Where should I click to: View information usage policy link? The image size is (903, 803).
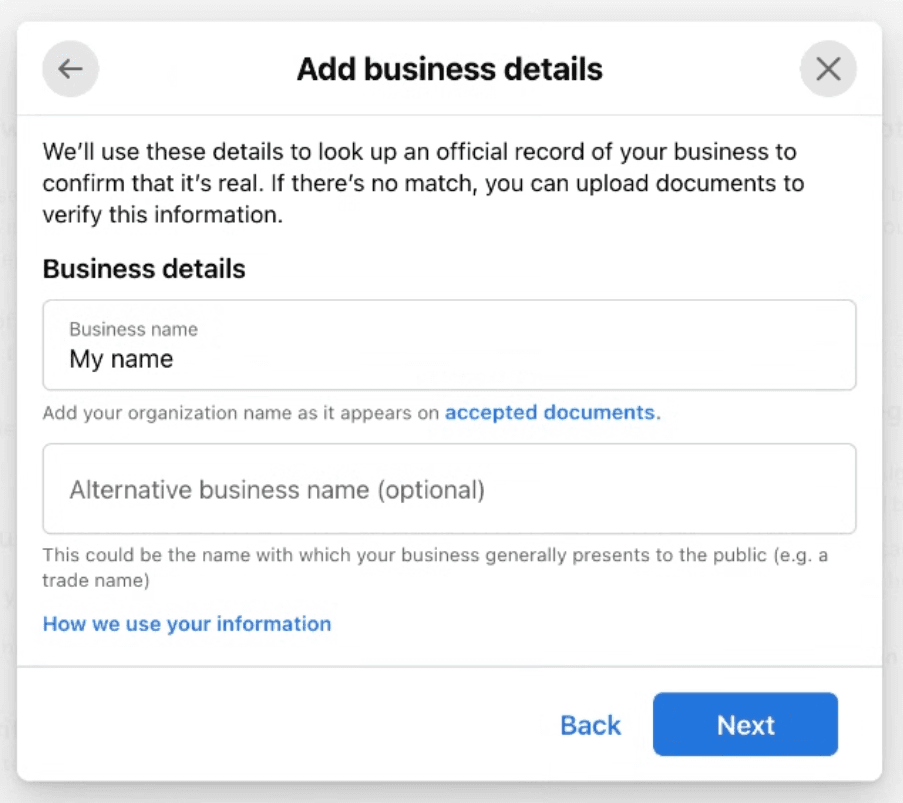pyautogui.click(x=186, y=623)
